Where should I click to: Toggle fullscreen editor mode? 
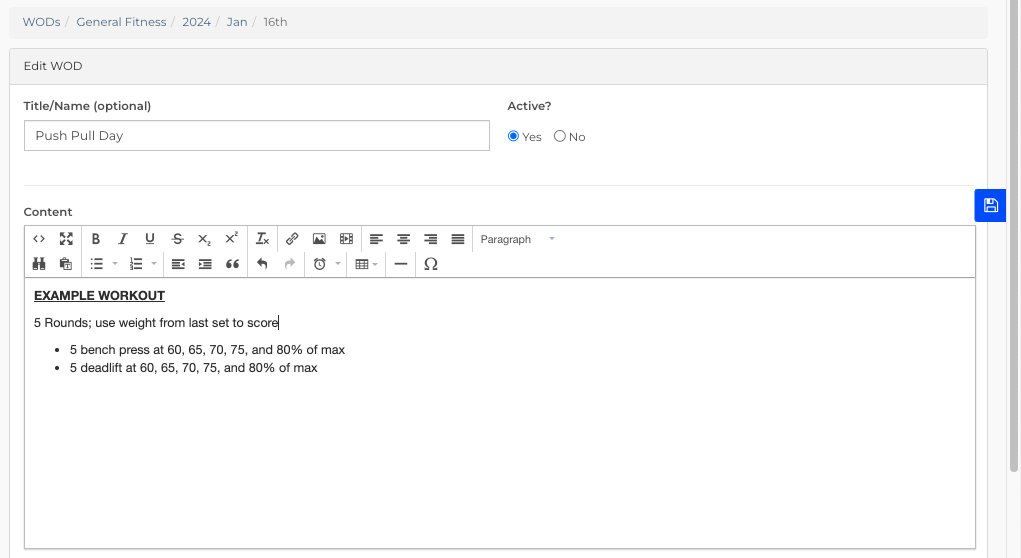click(66, 239)
